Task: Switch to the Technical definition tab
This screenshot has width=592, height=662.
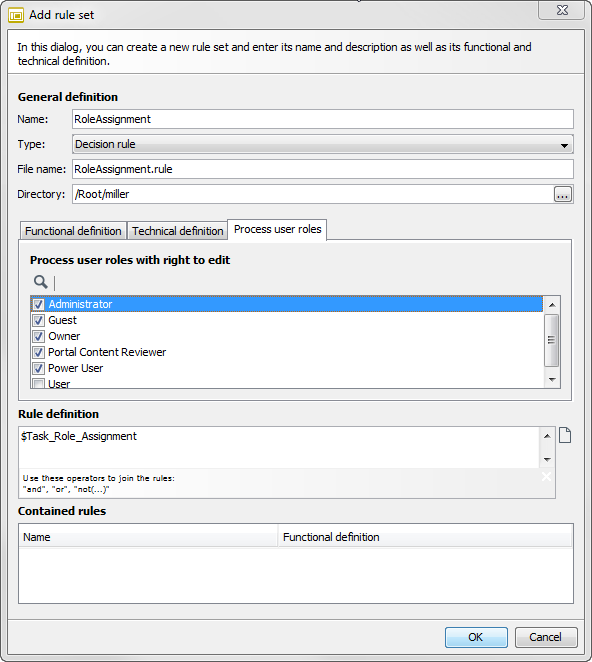Action: point(177,231)
